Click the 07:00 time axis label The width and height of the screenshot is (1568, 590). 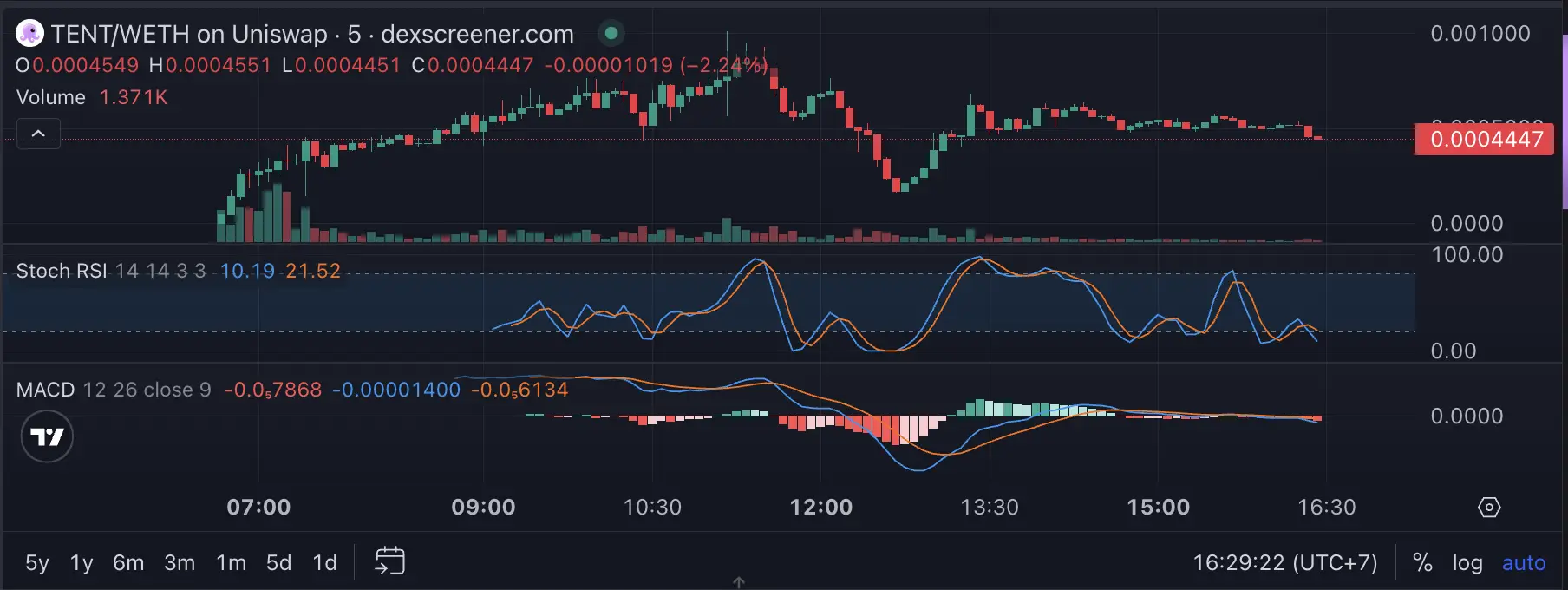click(x=258, y=508)
